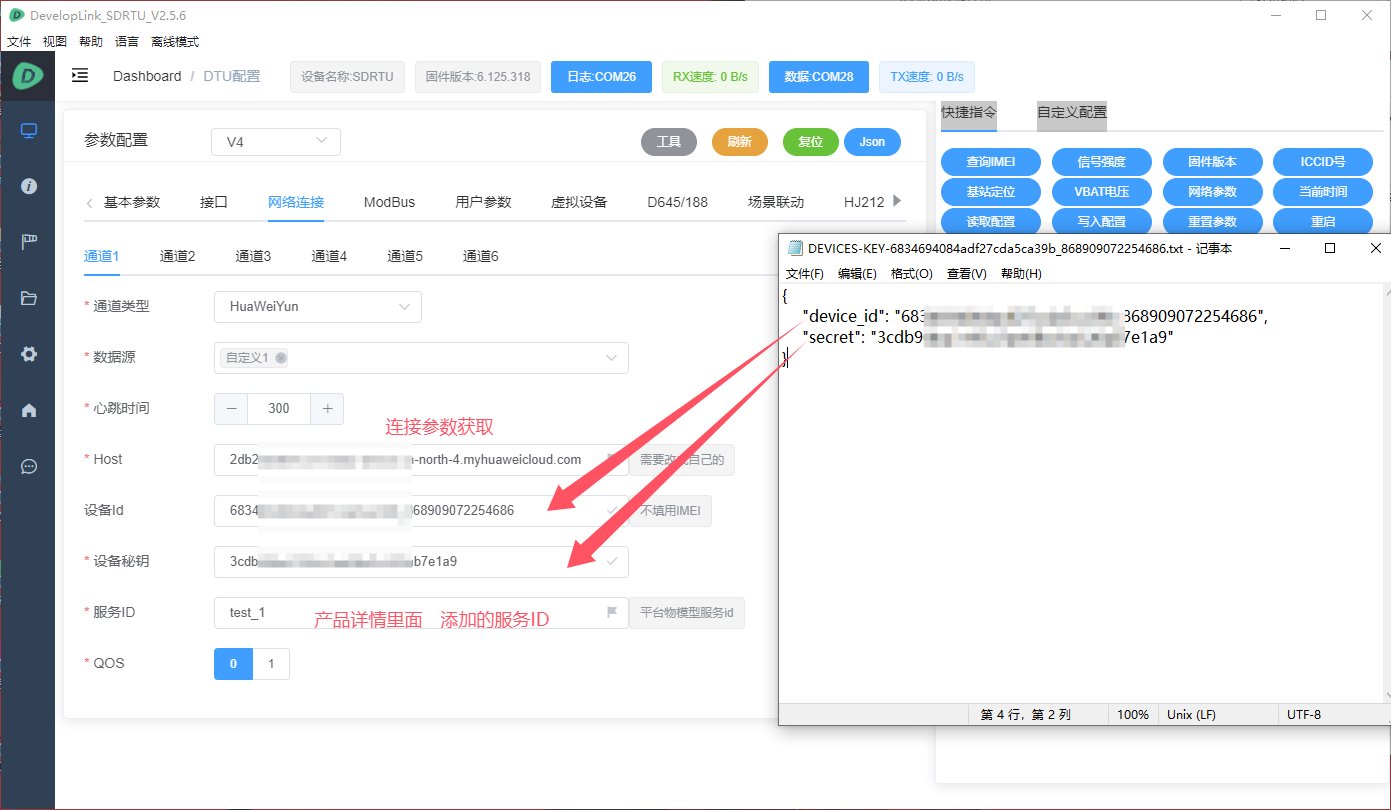
Task: Click the 查询IMEI quick command
Action: pos(991,162)
